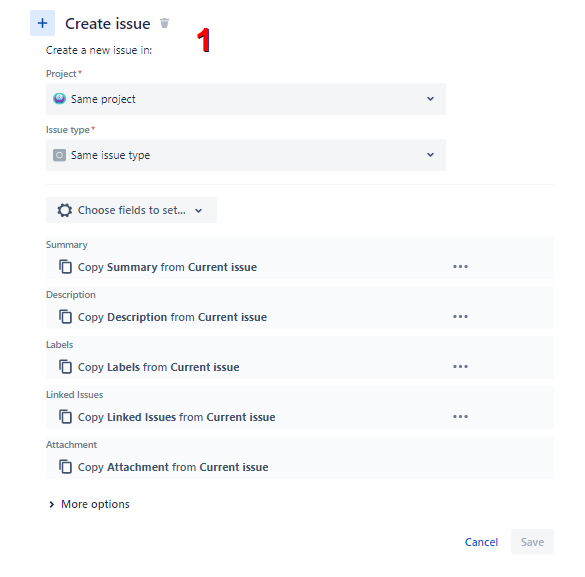Click the Description field label
The width and height of the screenshot is (585, 577).
tap(71, 295)
